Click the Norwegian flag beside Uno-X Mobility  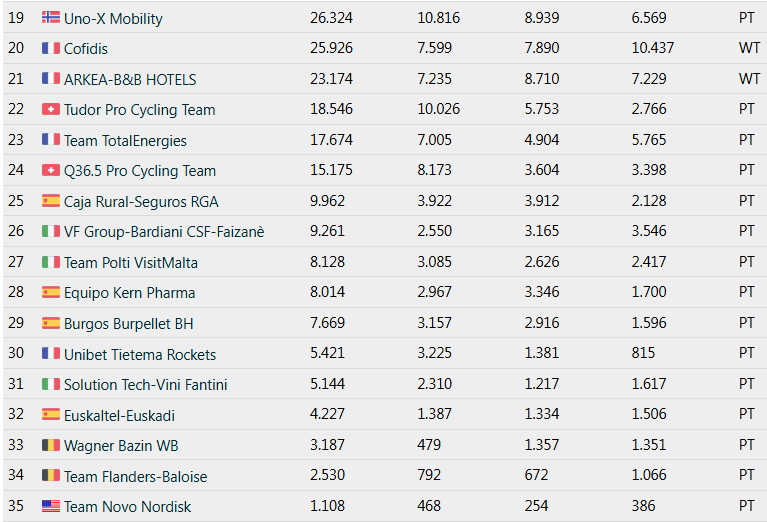(50, 18)
